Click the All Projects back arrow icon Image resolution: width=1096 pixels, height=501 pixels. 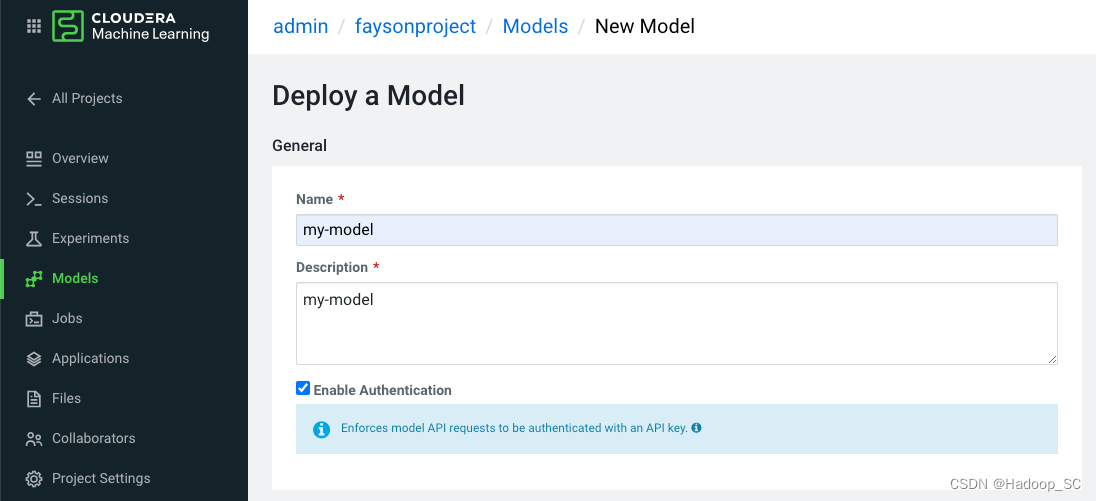[x=34, y=99]
